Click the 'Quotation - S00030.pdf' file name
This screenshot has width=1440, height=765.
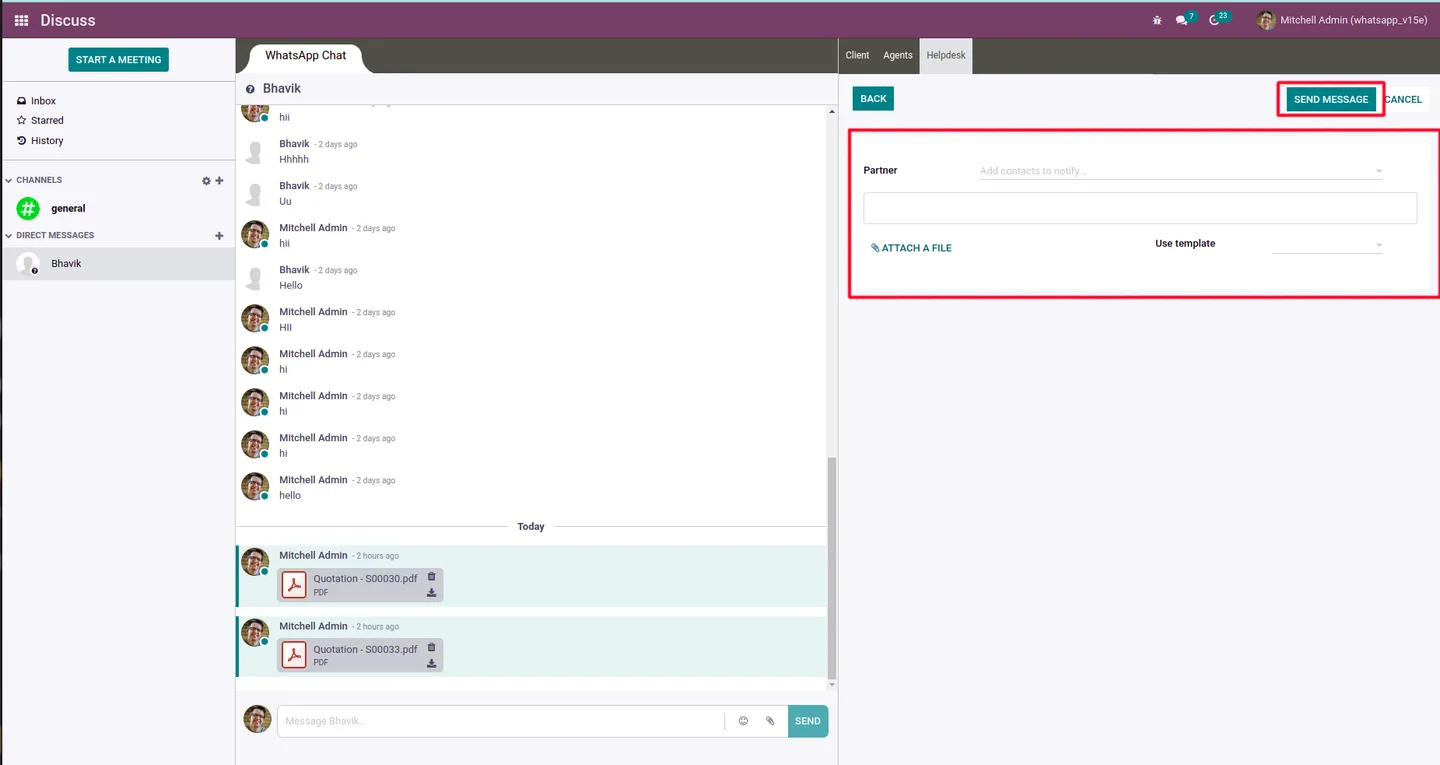click(365, 579)
